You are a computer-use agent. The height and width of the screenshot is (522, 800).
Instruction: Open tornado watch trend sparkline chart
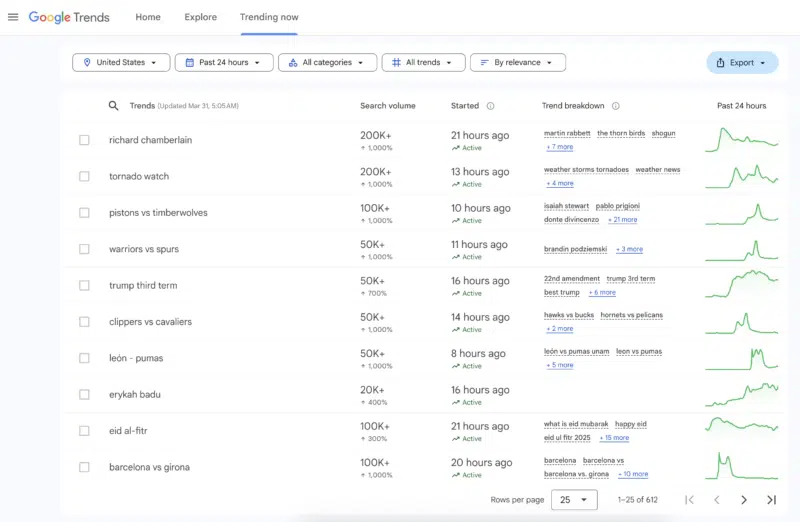pos(742,176)
